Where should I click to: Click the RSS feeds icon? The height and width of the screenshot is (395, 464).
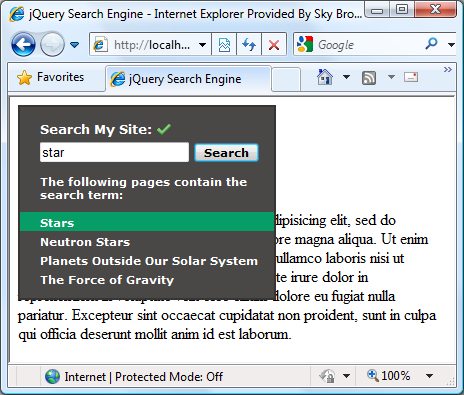pyautogui.click(x=369, y=78)
